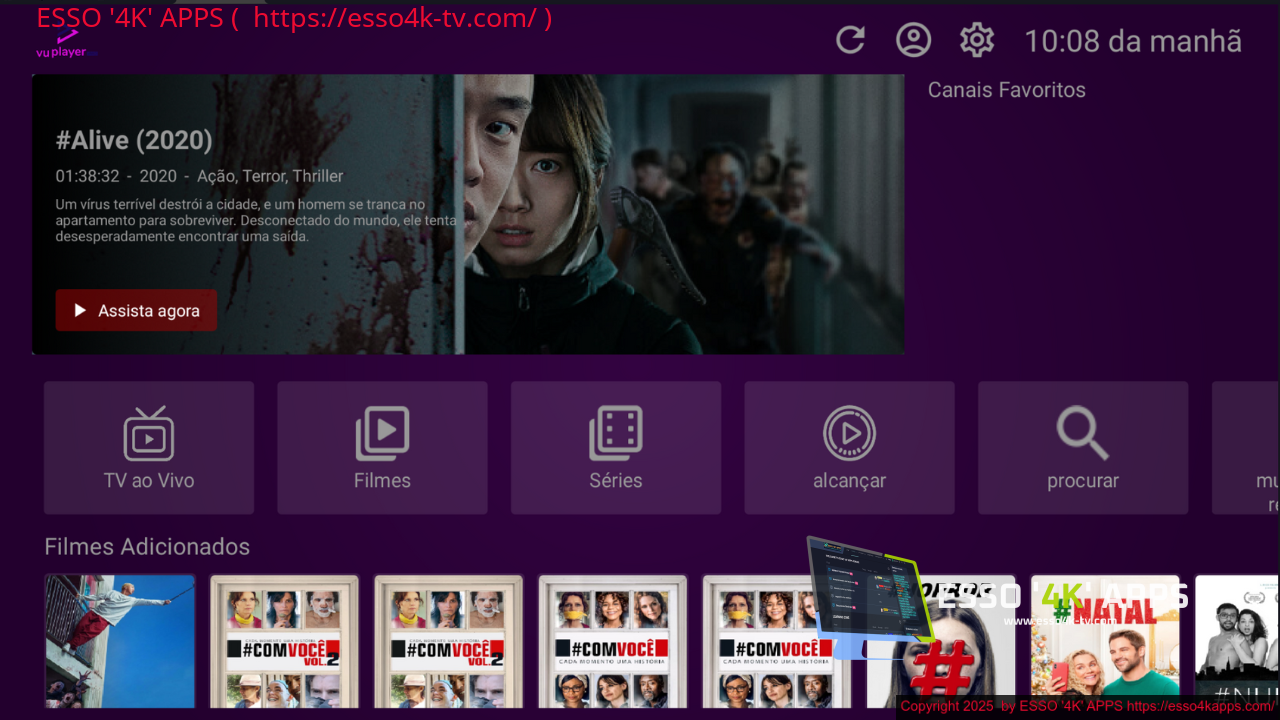Click the film-strip icon in Séries
1280x720 pixels.
point(616,433)
